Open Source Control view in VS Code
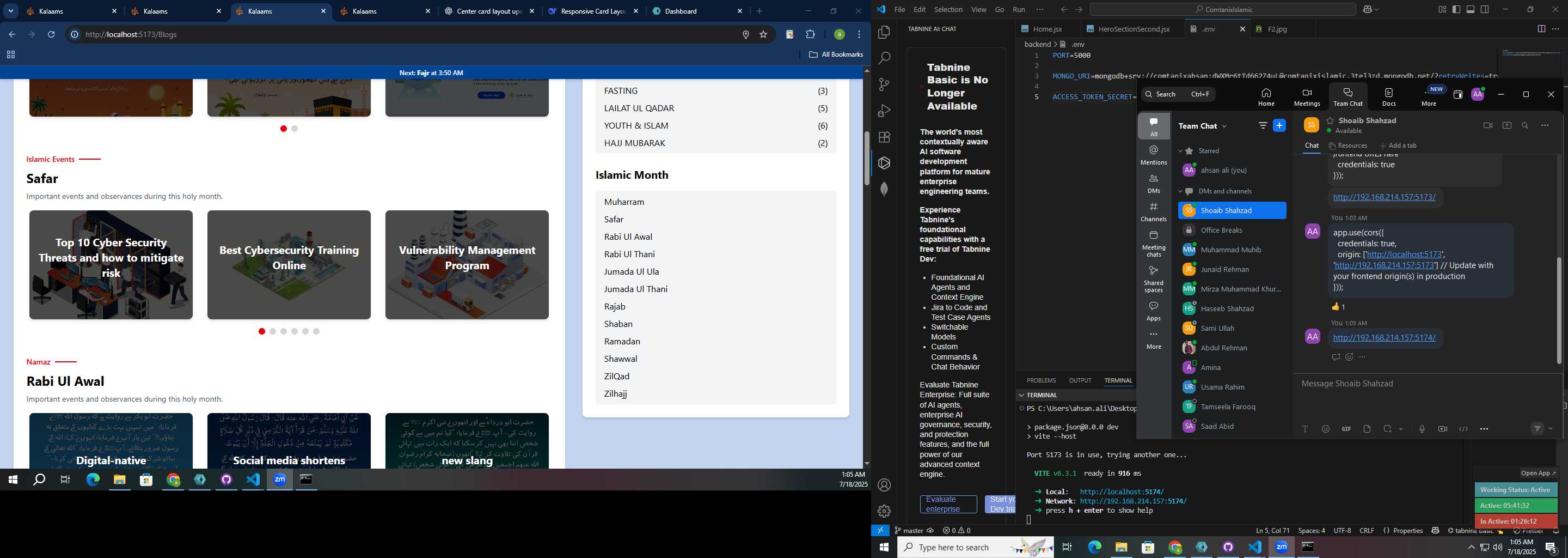1568x558 pixels. point(884,84)
